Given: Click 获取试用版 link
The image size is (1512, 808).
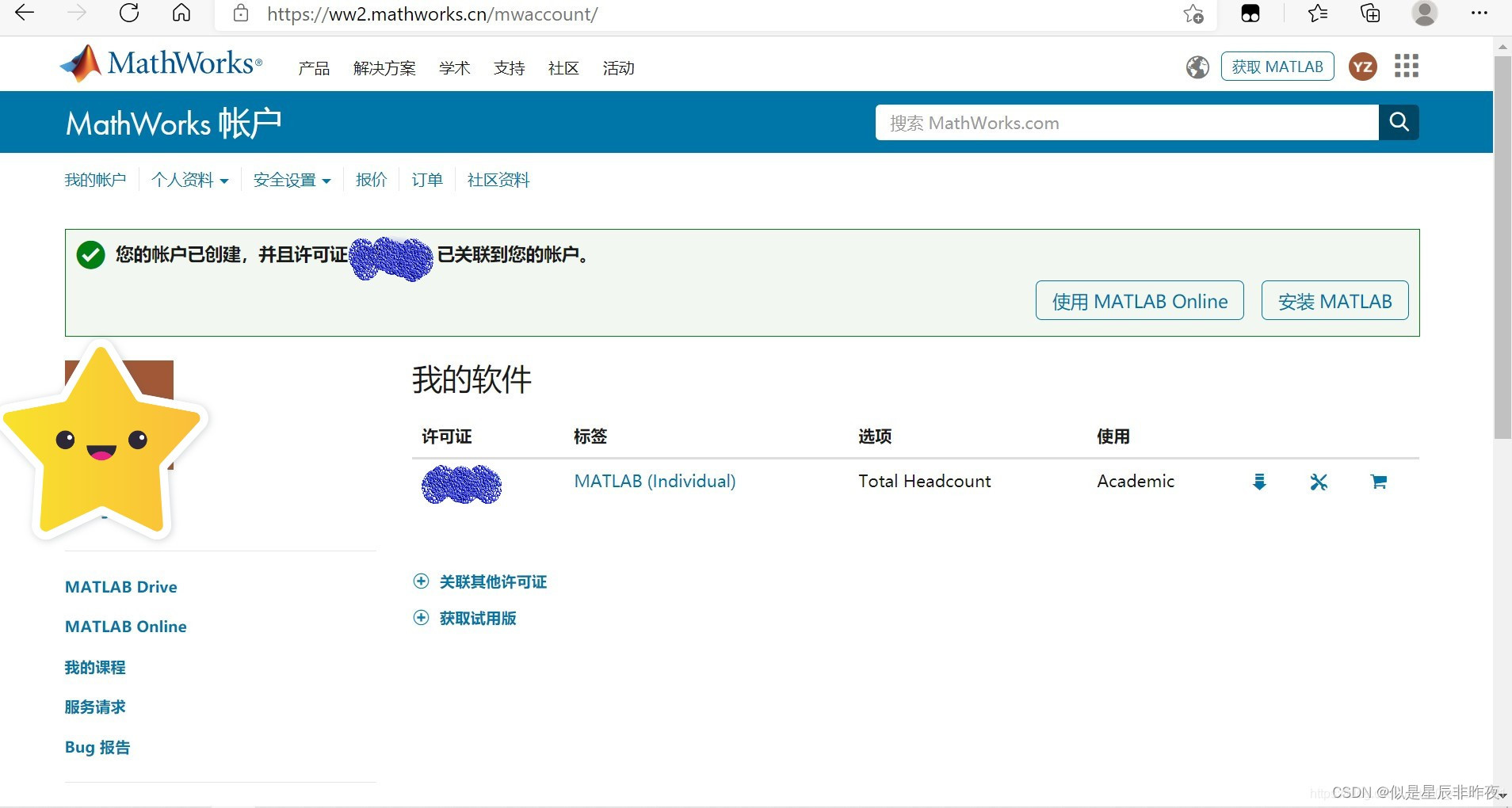Looking at the screenshot, I should click(x=478, y=619).
